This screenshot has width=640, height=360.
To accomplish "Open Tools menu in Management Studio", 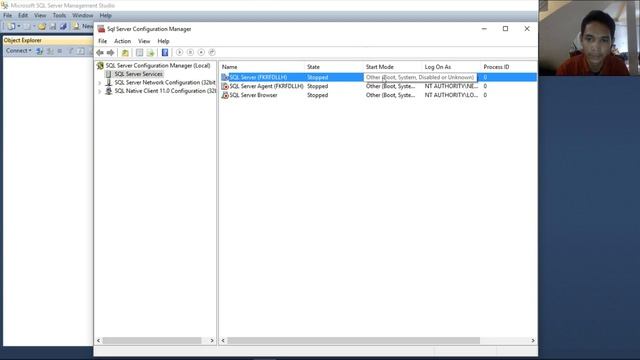I will [59, 16].
